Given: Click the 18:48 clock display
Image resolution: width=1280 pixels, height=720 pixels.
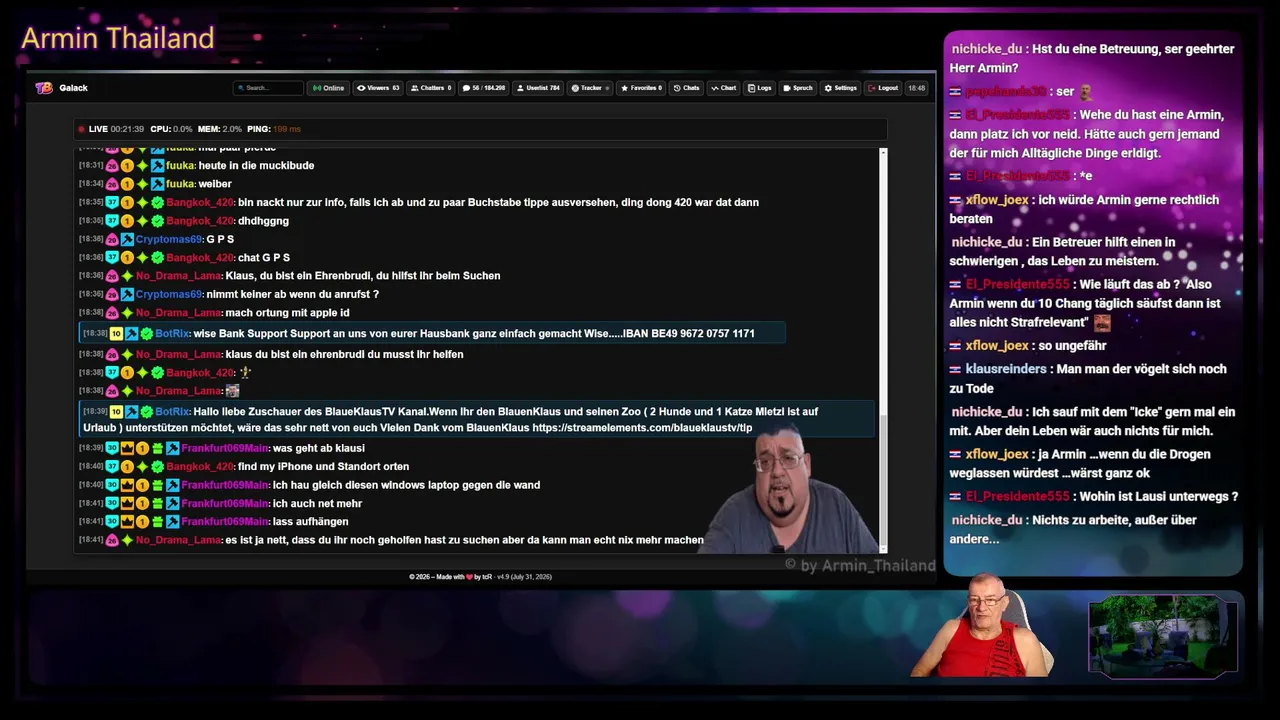Looking at the screenshot, I should pyautogui.click(x=916, y=88).
